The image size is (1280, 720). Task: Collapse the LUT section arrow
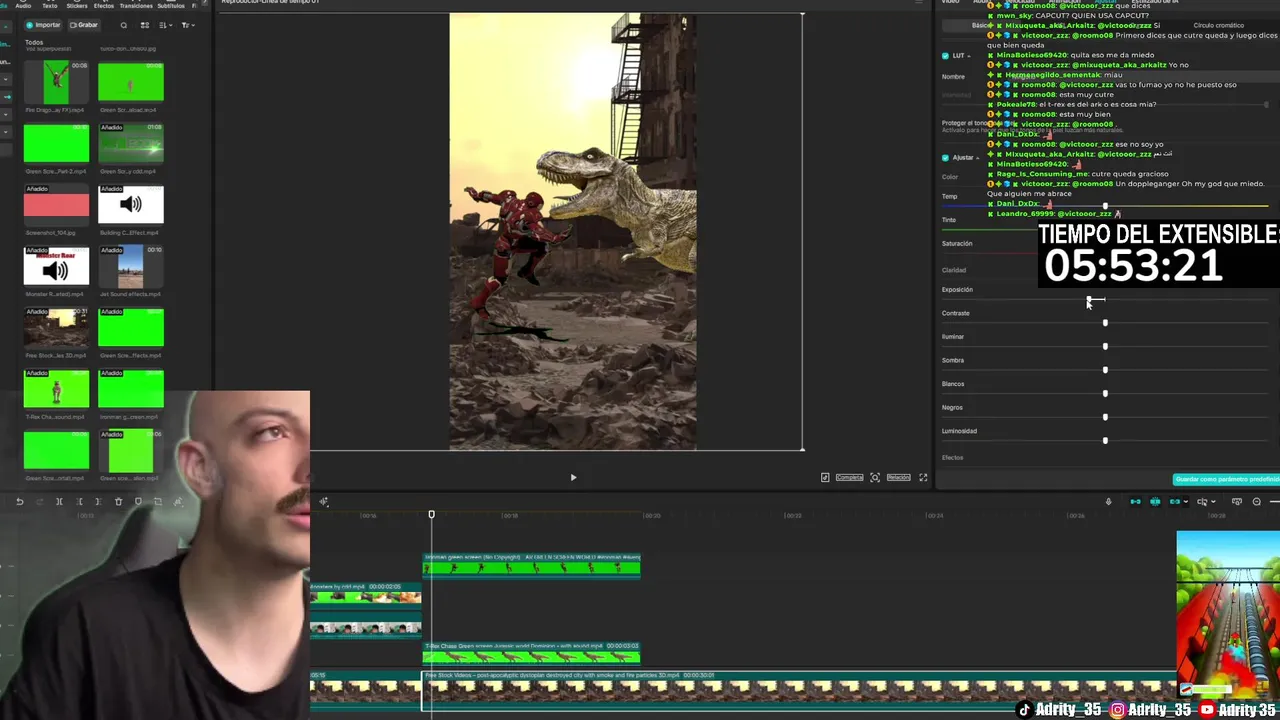tap(971, 56)
